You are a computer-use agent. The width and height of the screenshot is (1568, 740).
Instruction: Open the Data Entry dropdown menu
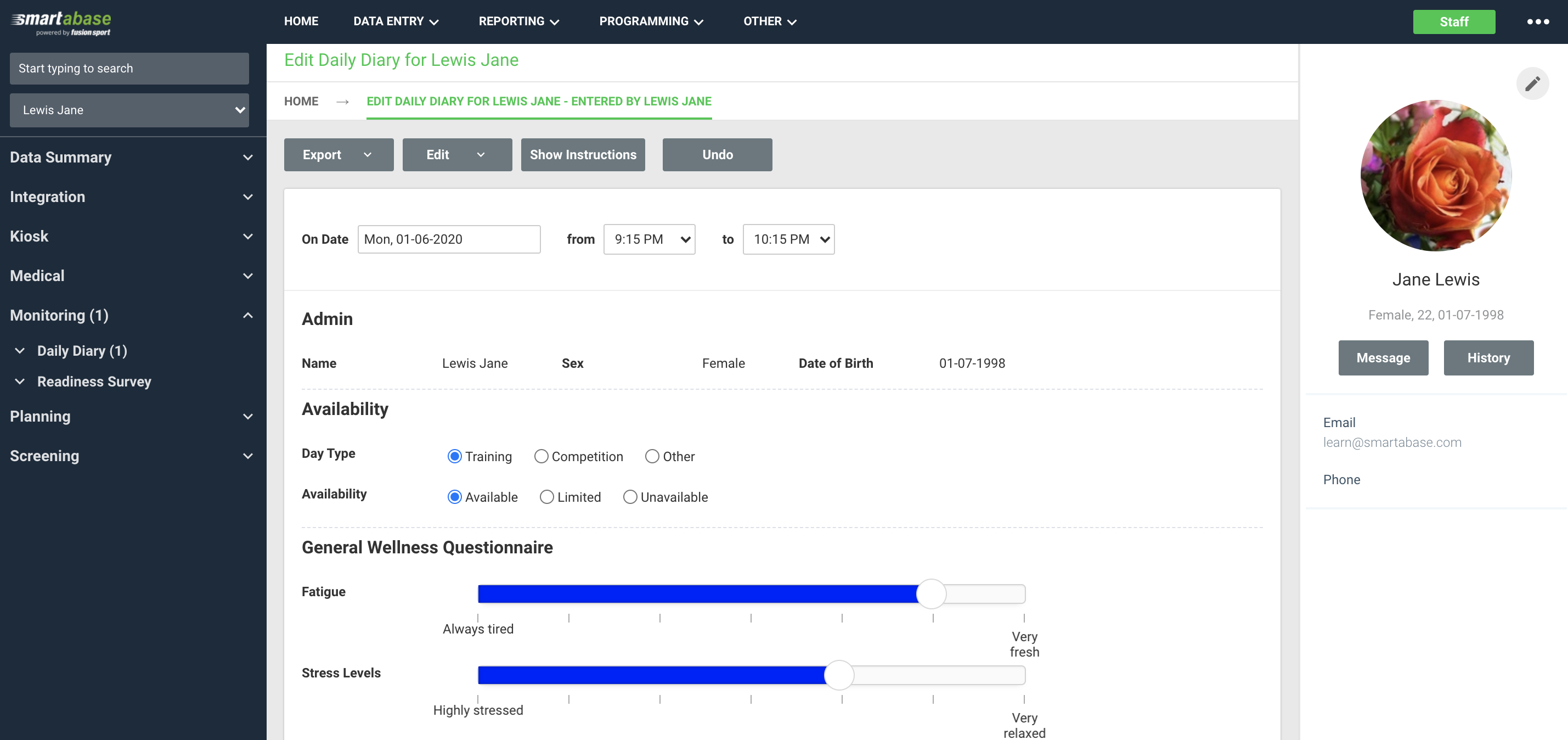[x=397, y=21]
